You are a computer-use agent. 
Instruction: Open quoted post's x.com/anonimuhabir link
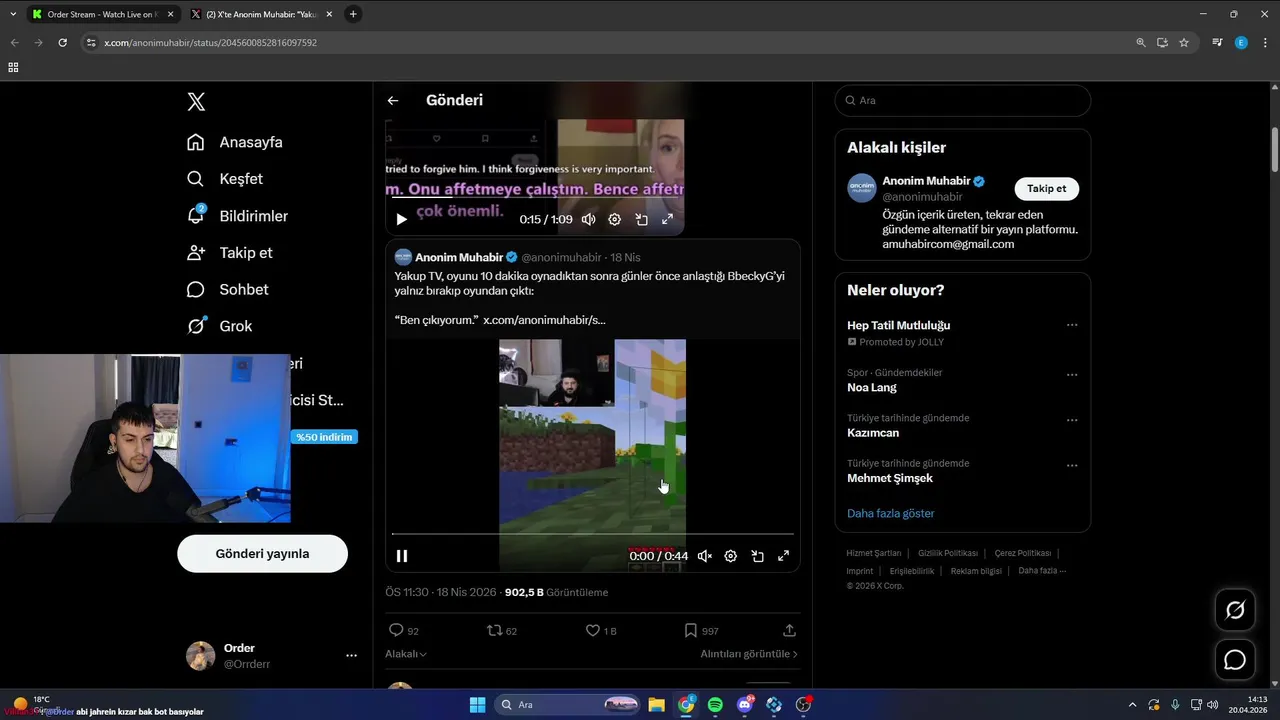pos(544,320)
